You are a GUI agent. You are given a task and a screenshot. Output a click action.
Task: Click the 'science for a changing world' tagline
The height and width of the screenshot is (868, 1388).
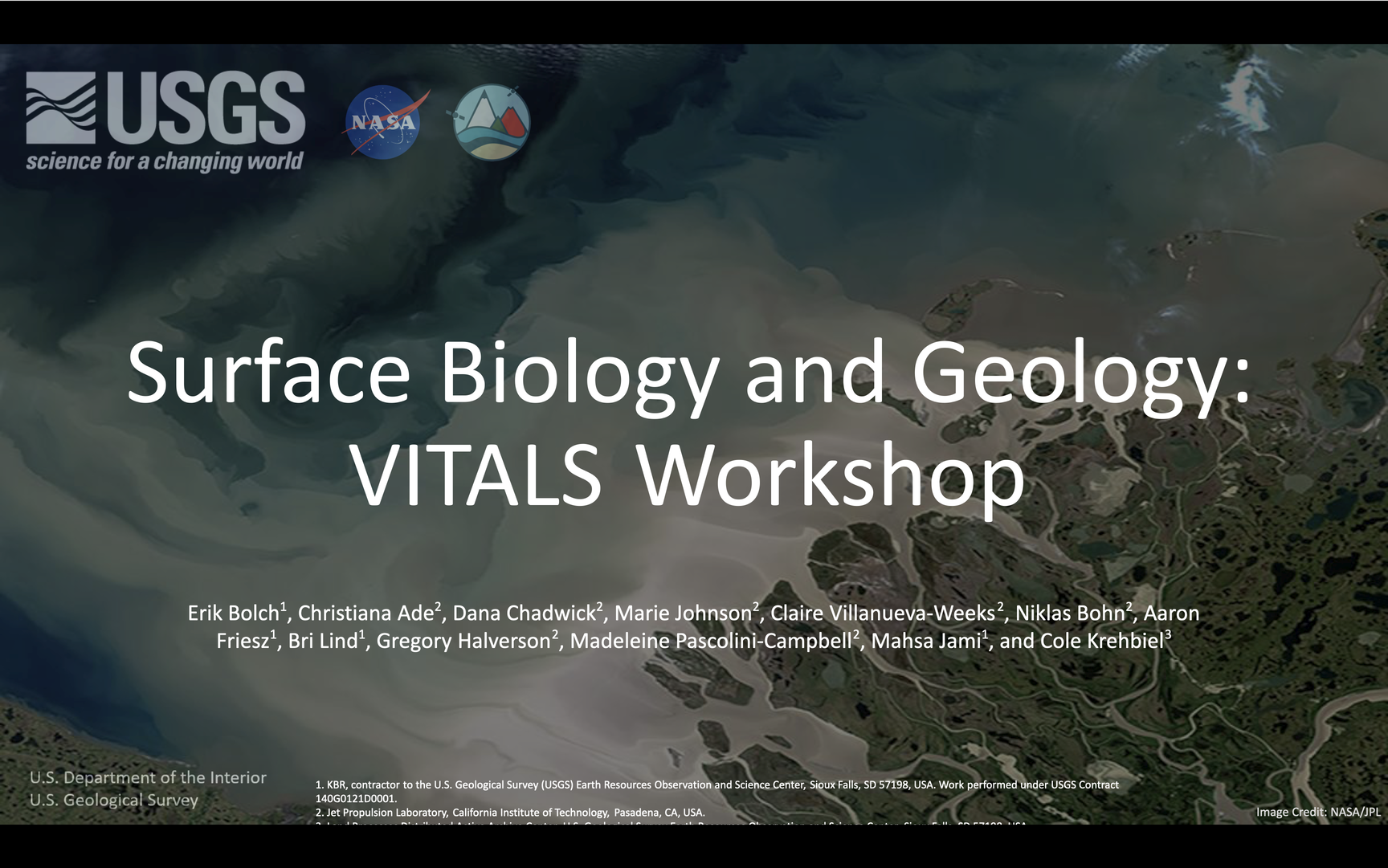(164, 161)
